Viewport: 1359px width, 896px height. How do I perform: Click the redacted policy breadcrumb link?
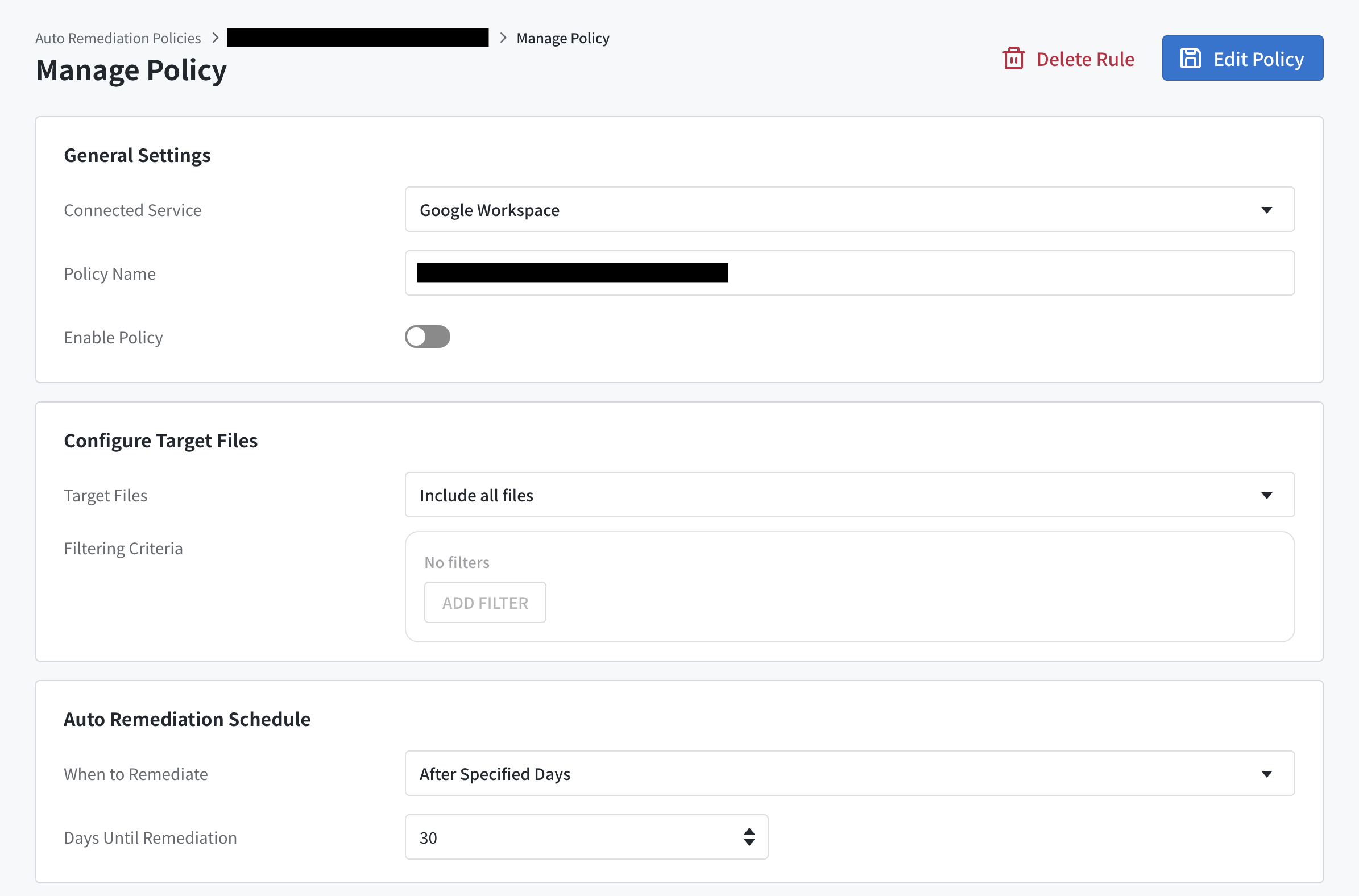pos(358,38)
